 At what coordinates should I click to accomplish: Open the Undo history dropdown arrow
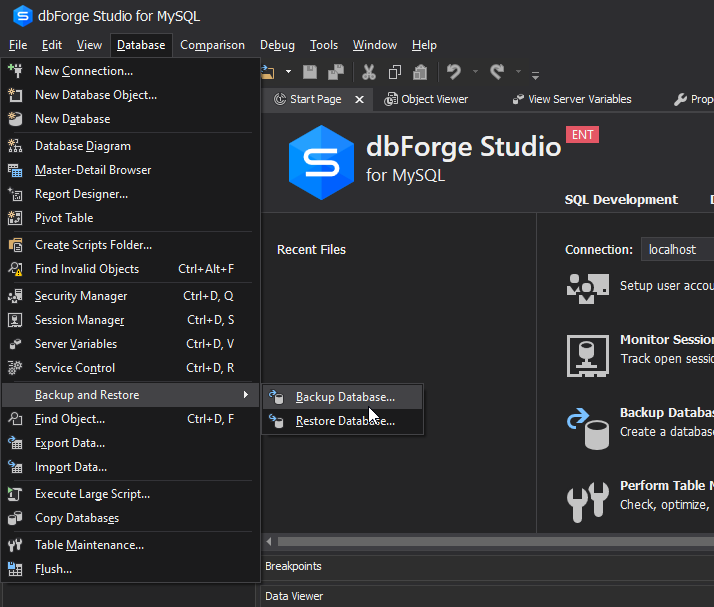point(475,71)
